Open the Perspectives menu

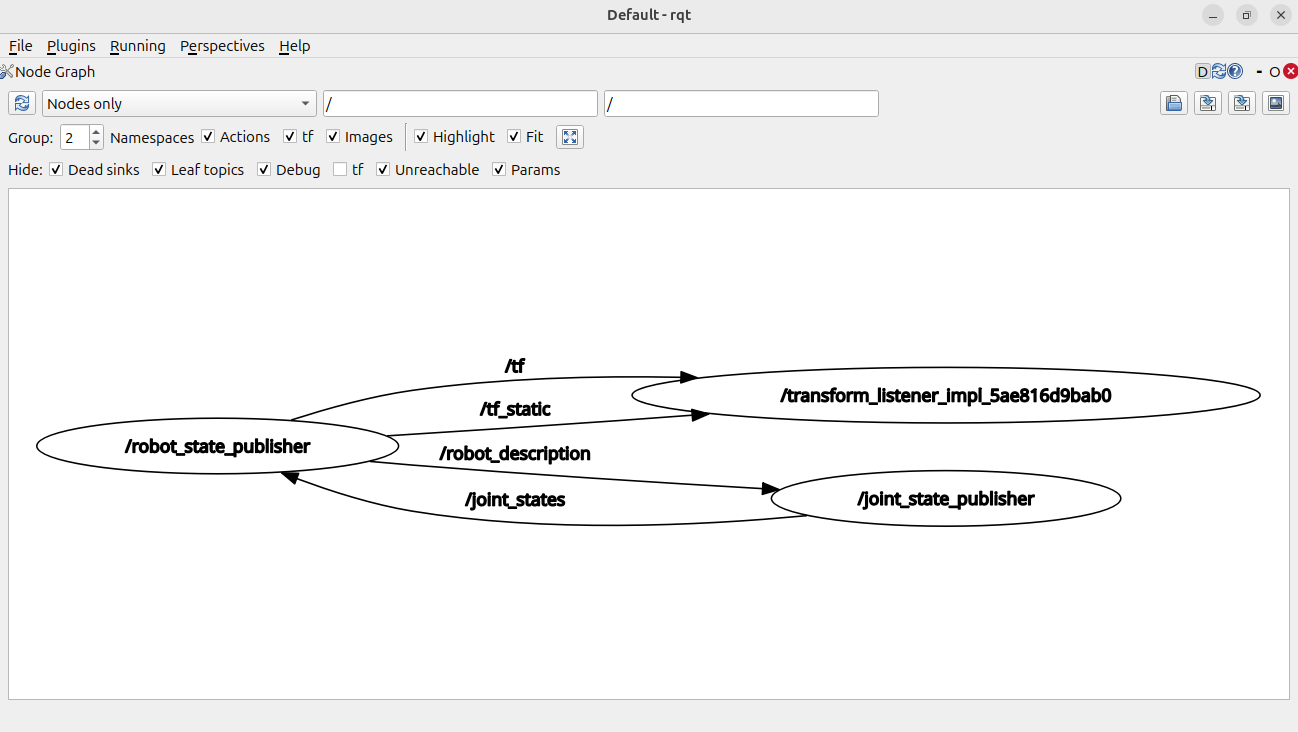pos(222,45)
